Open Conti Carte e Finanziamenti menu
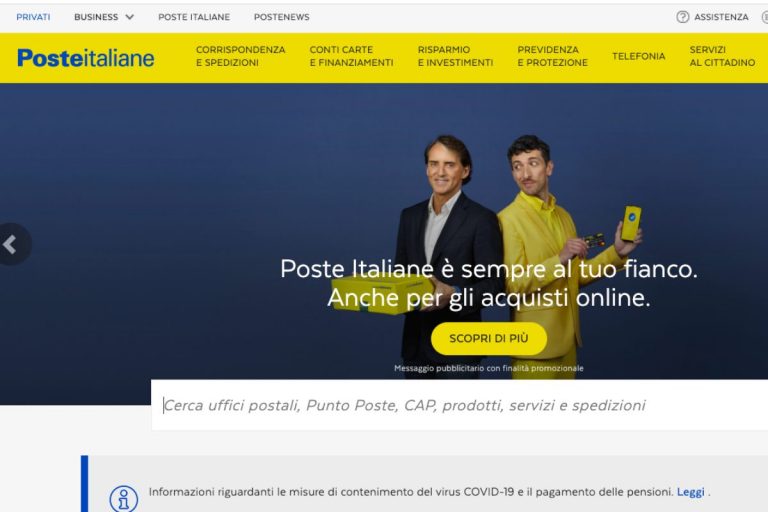The width and height of the screenshot is (768, 512). (x=351, y=56)
